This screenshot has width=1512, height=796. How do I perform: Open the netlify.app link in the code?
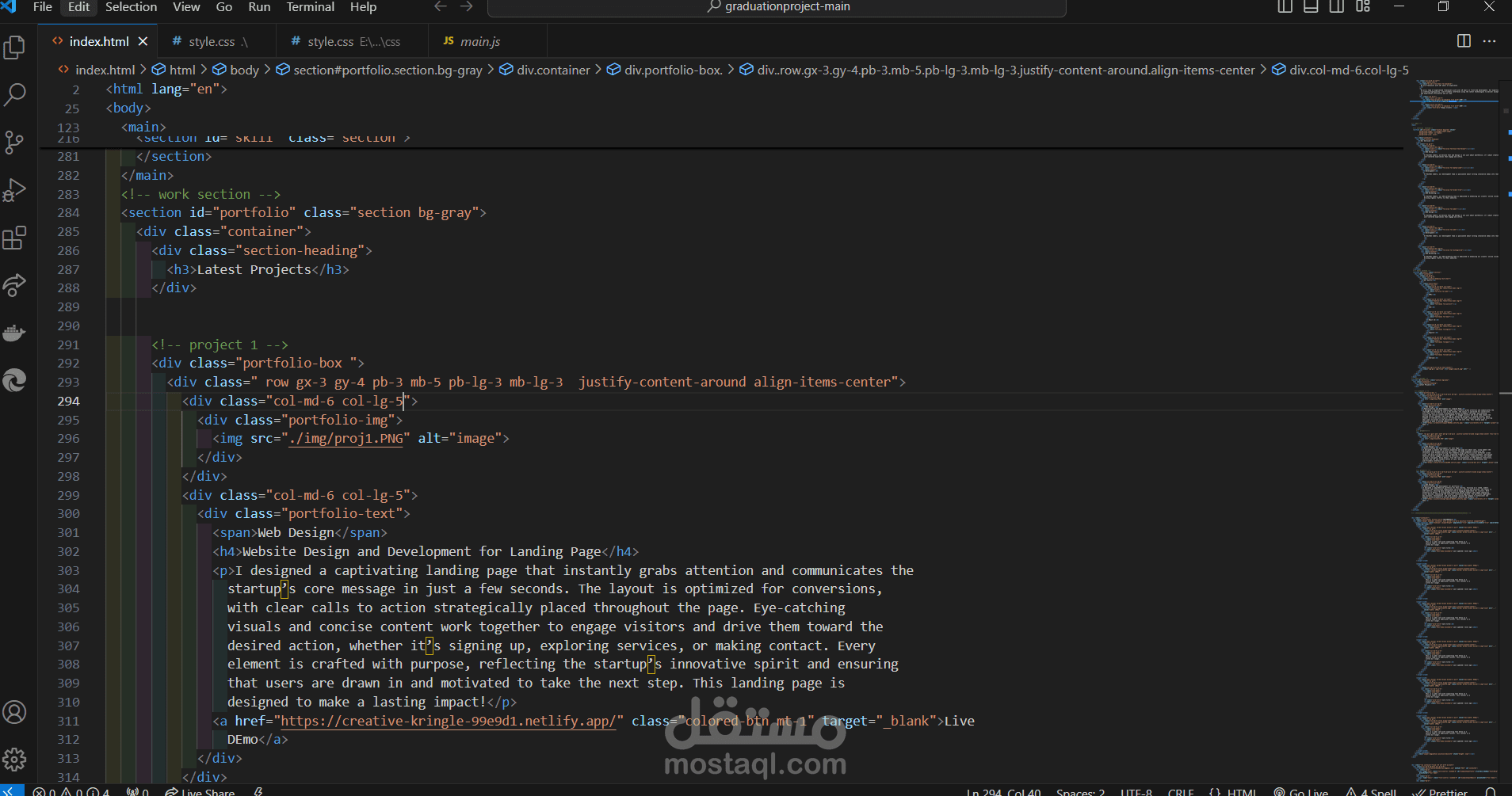[x=448, y=721]
